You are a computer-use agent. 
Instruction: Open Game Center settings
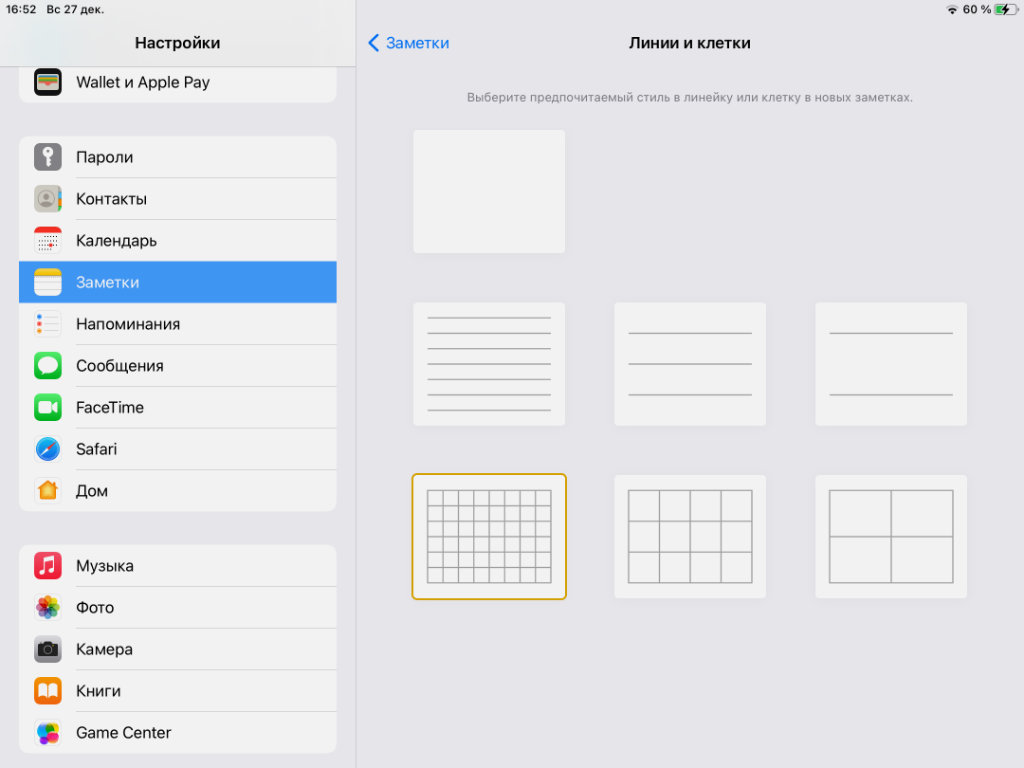[178, 733]
